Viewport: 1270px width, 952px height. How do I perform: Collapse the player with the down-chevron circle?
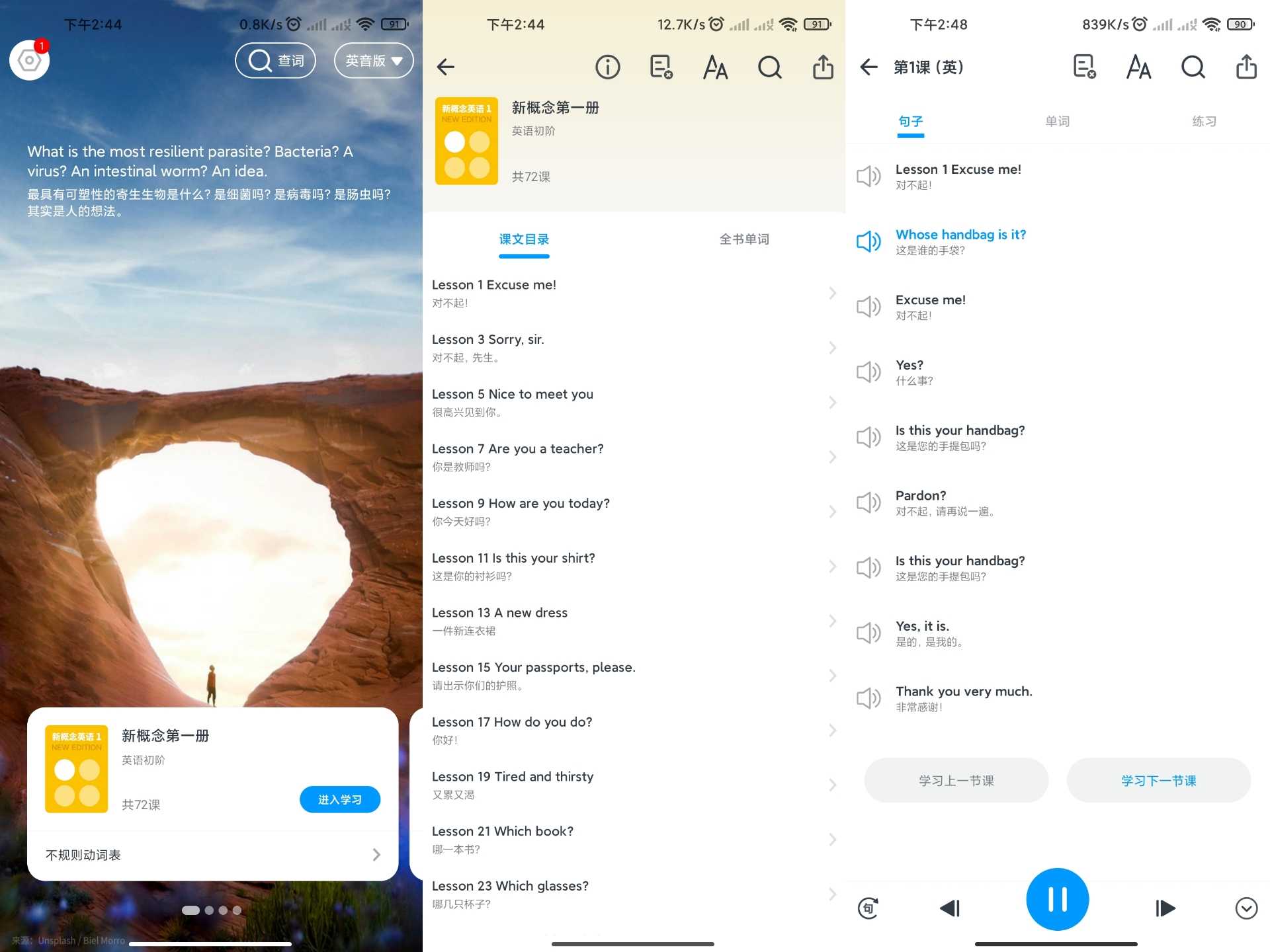[1246, 908]
